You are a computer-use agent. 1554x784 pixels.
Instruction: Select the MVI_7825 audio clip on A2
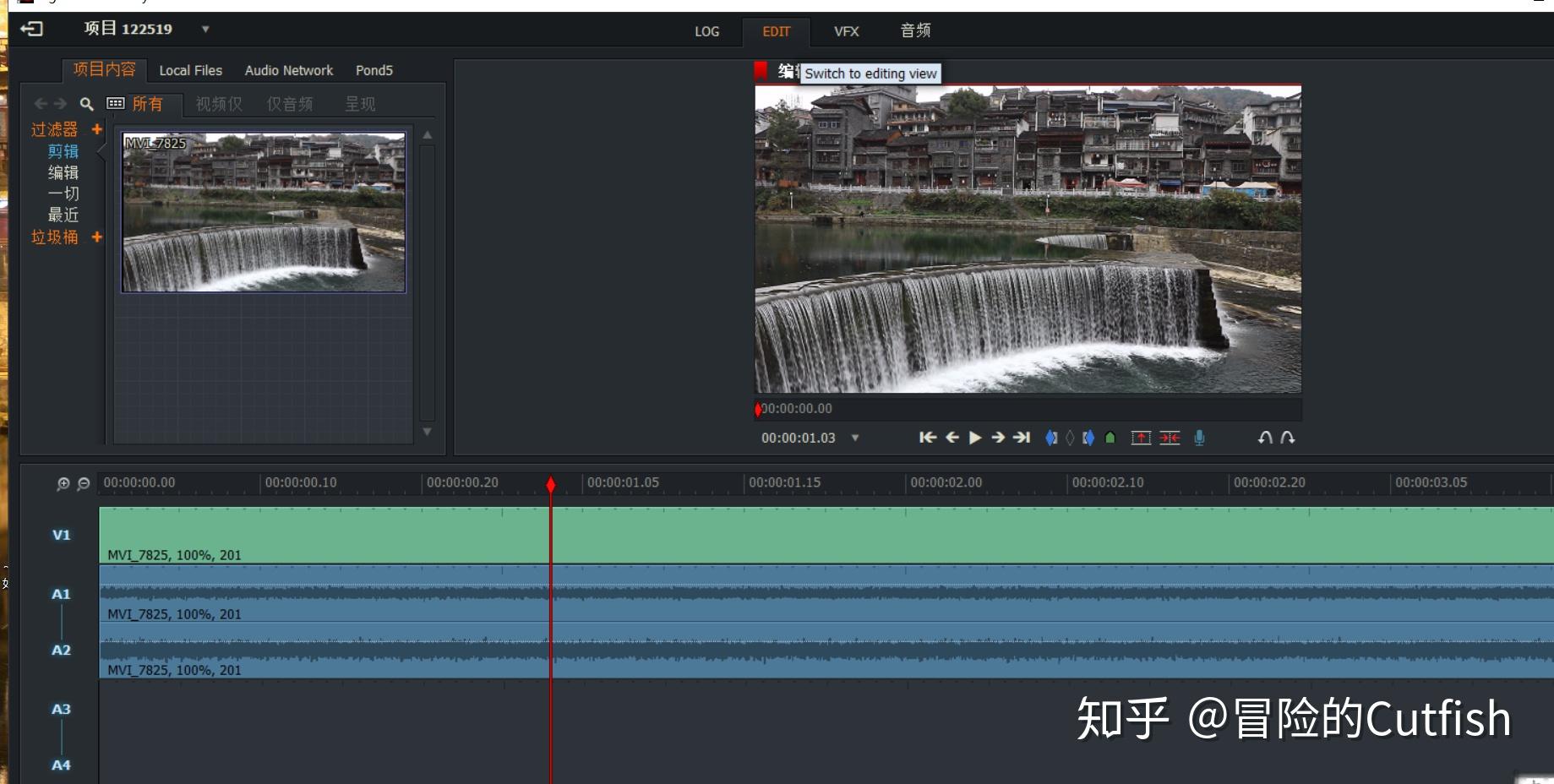tap(826, 651)
